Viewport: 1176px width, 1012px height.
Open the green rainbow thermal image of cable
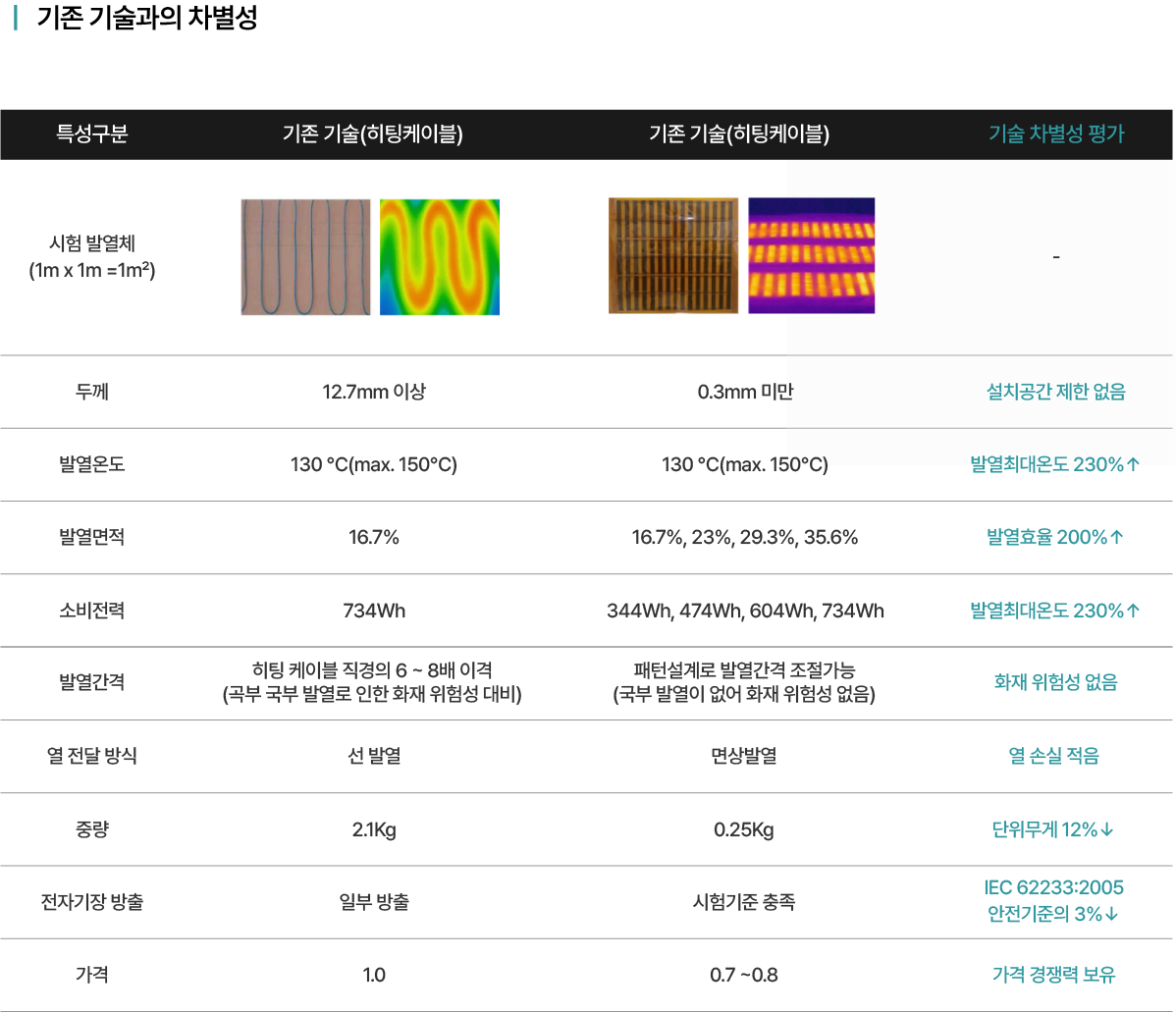tap(440, 257)
